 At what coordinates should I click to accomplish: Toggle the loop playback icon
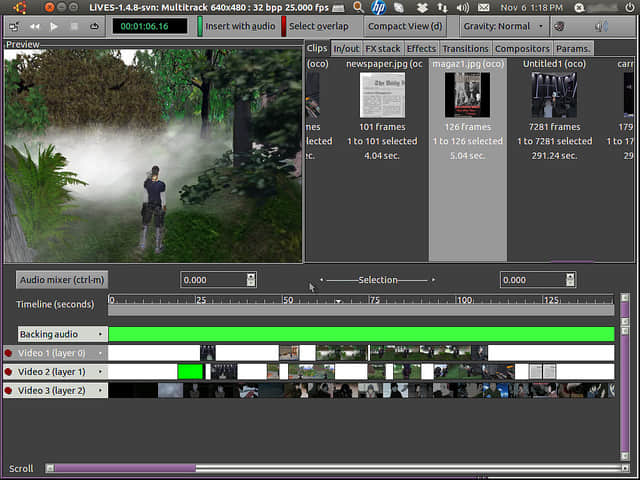coord(95,26)
